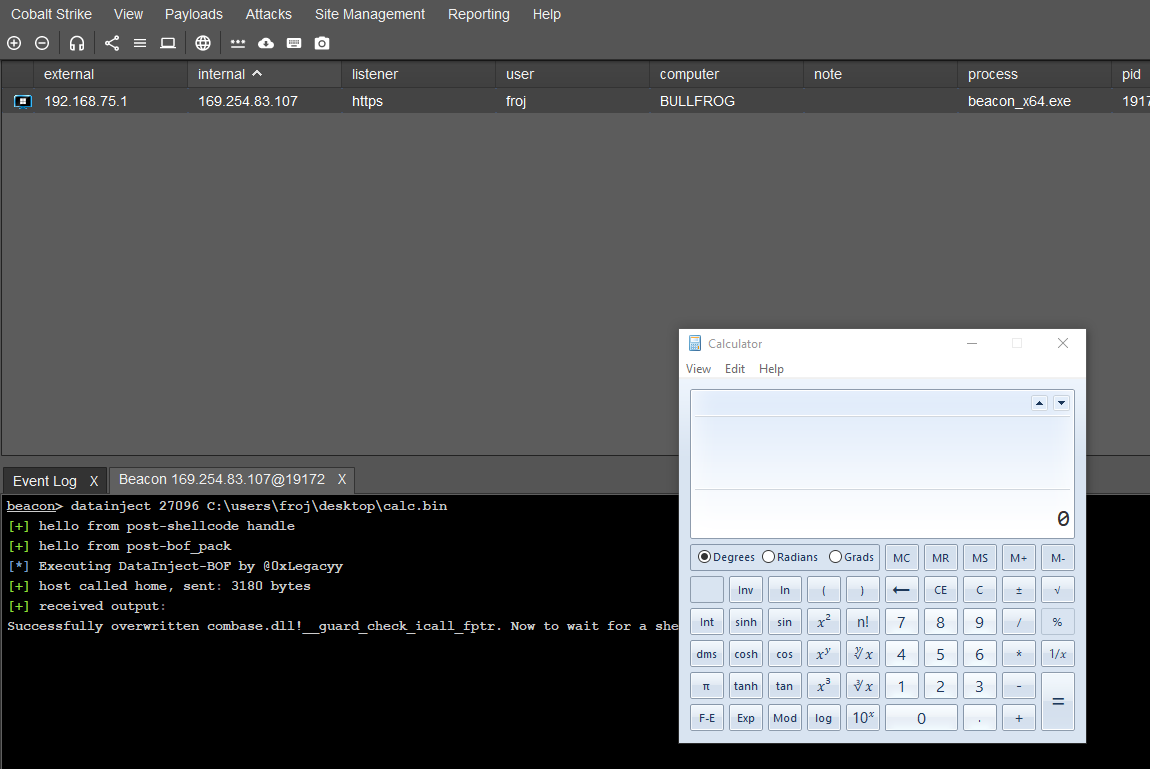This screenshot has height=769, width=1150.
Task: Toggle F-E scientific notation button
Action: [707, 718]
